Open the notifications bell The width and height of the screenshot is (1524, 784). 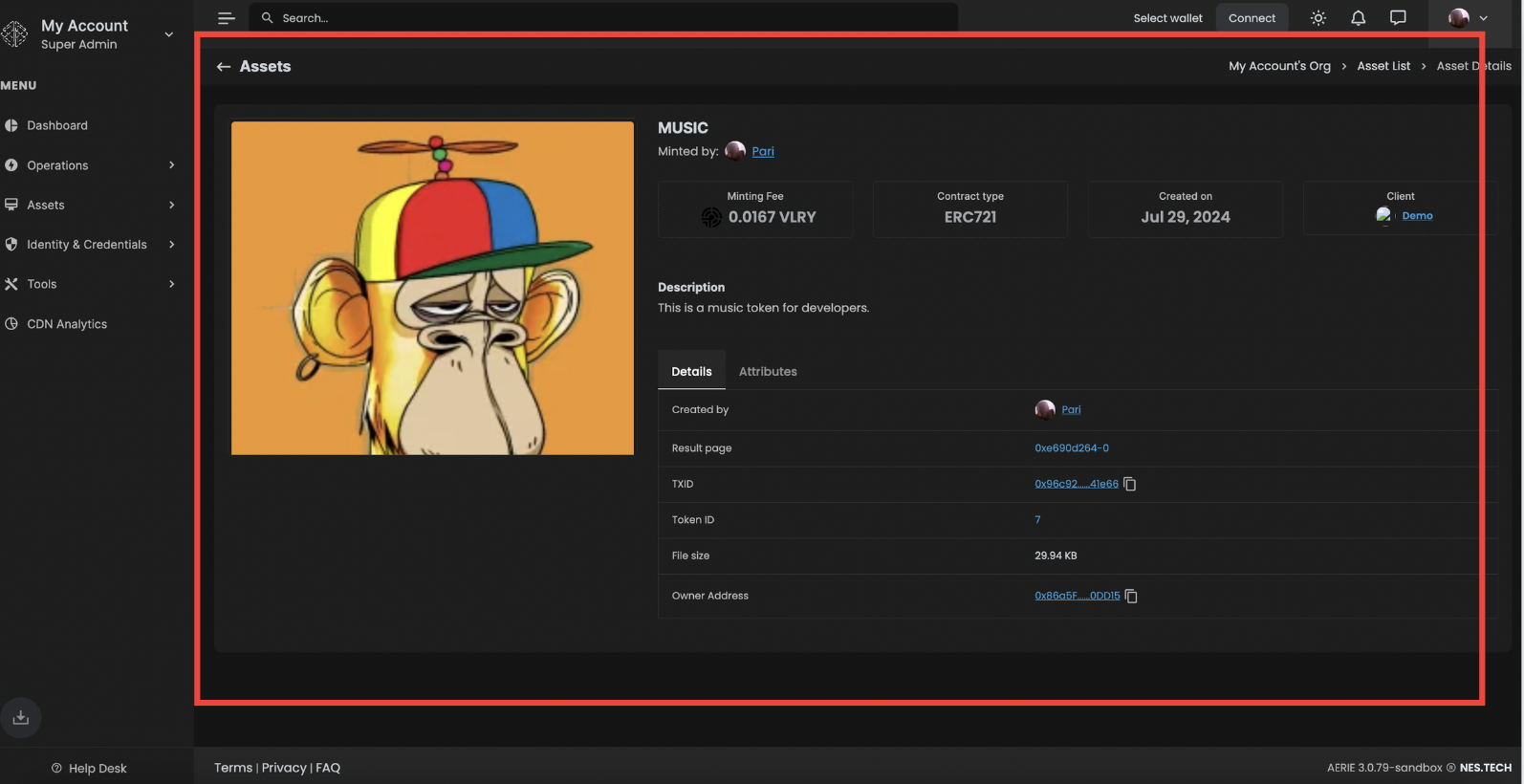[1358, 18]
